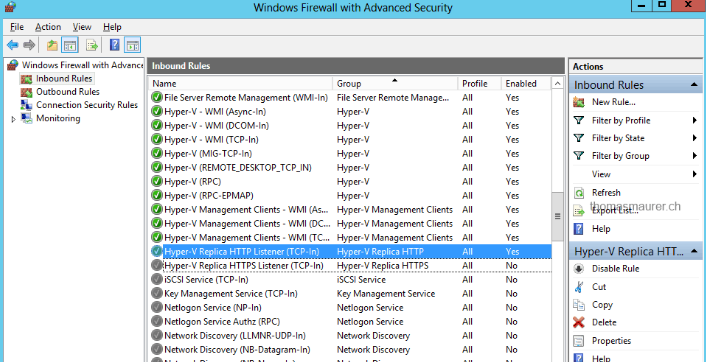Select Hyper-V (RPC-EPMAP) rule
The width and height of the screenshot is (706, 362).
(349, 196)
